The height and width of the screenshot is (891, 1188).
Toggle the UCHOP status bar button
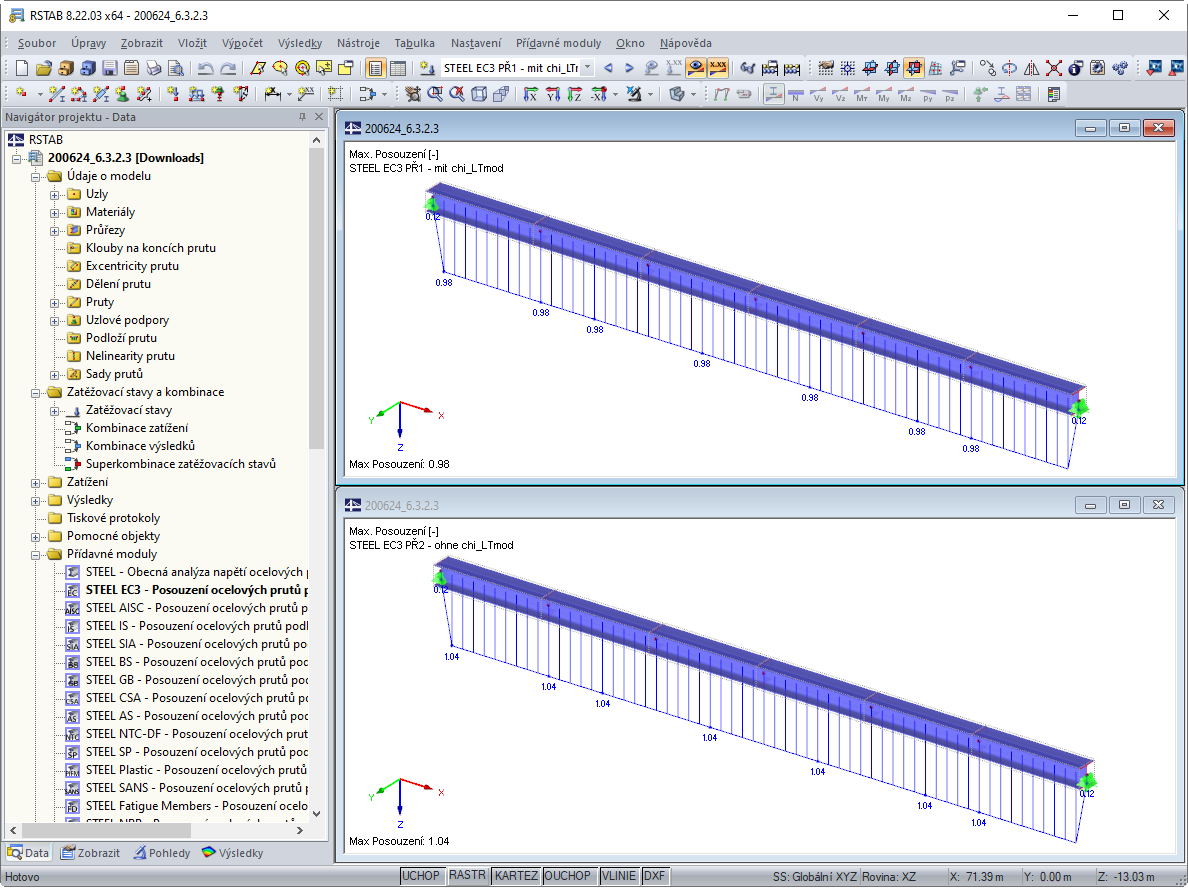coord(420,876)
